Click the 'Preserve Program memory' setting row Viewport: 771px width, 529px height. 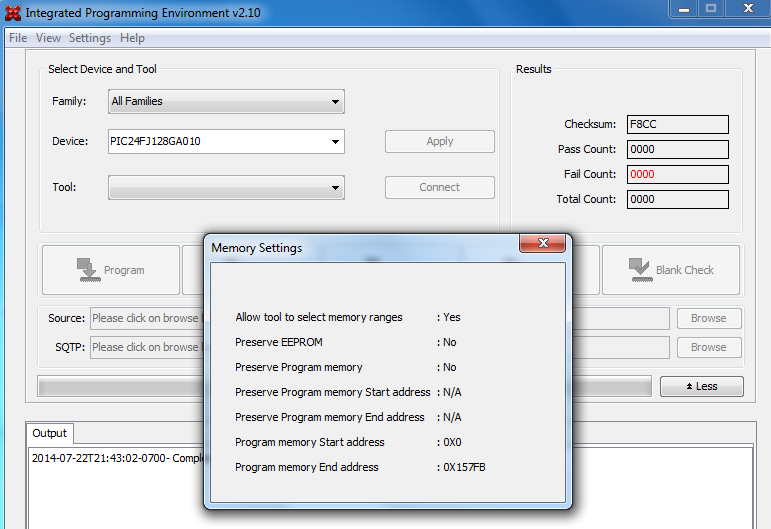click(346, 367)
